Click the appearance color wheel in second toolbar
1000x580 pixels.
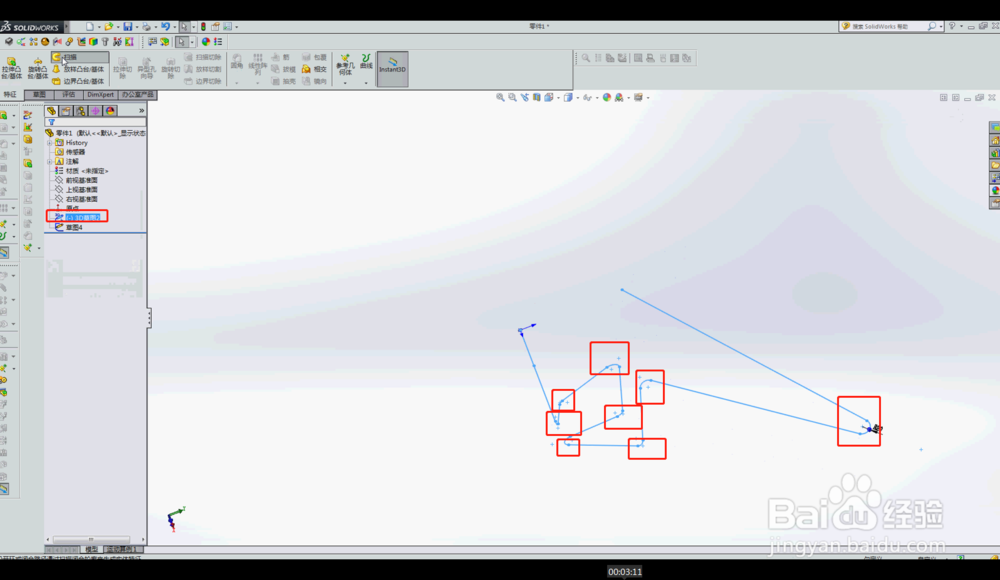(206, 42)
